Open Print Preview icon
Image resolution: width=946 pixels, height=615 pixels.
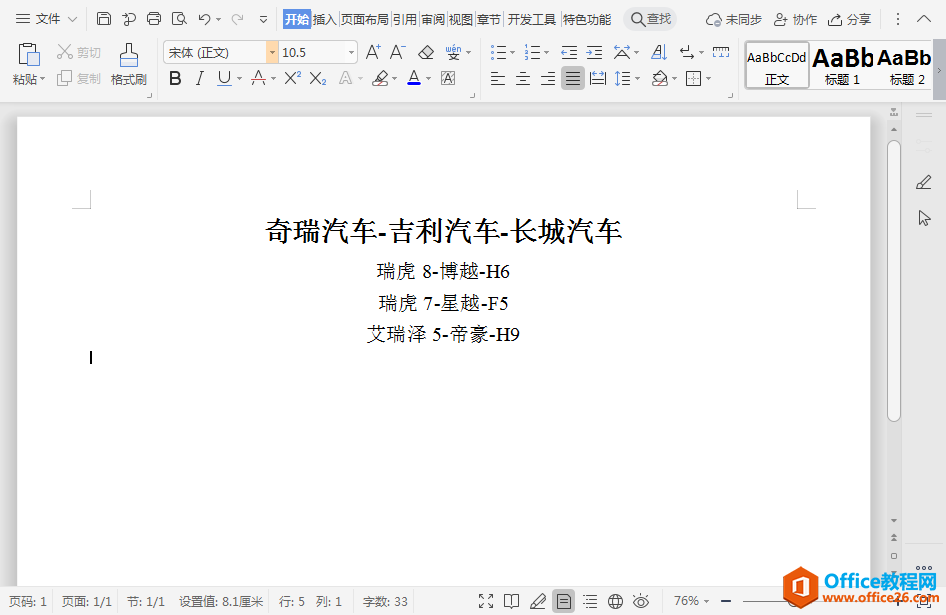pos(179,19)
